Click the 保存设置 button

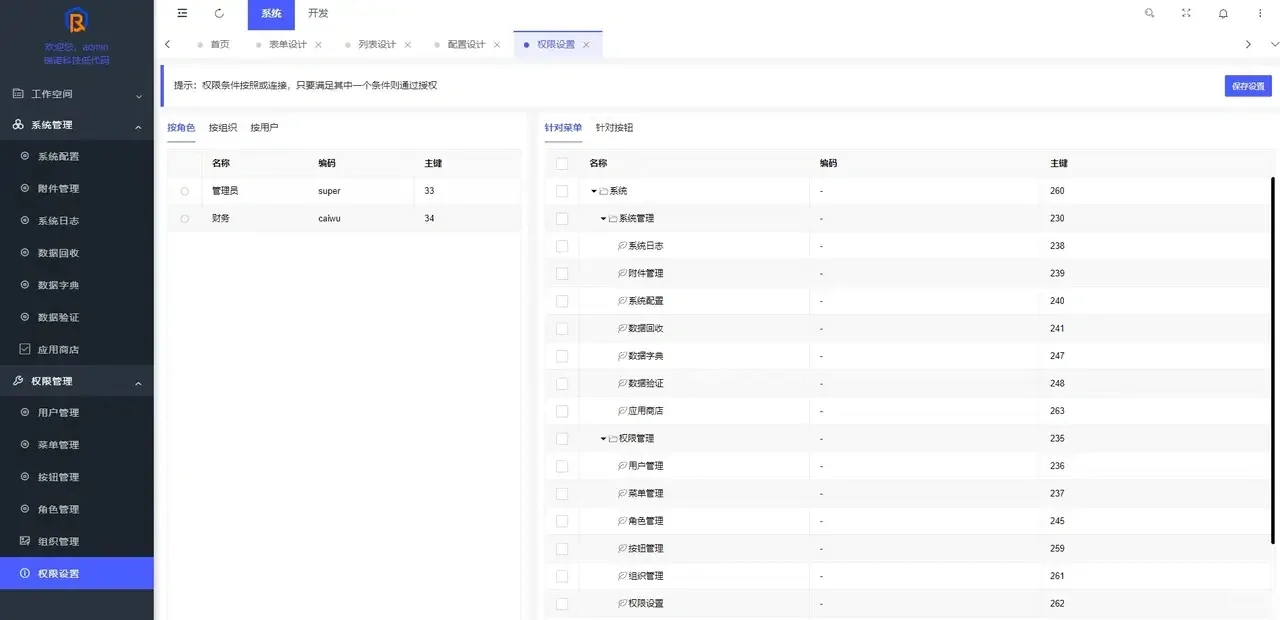pyautogui.click(x=1246, y=86)
